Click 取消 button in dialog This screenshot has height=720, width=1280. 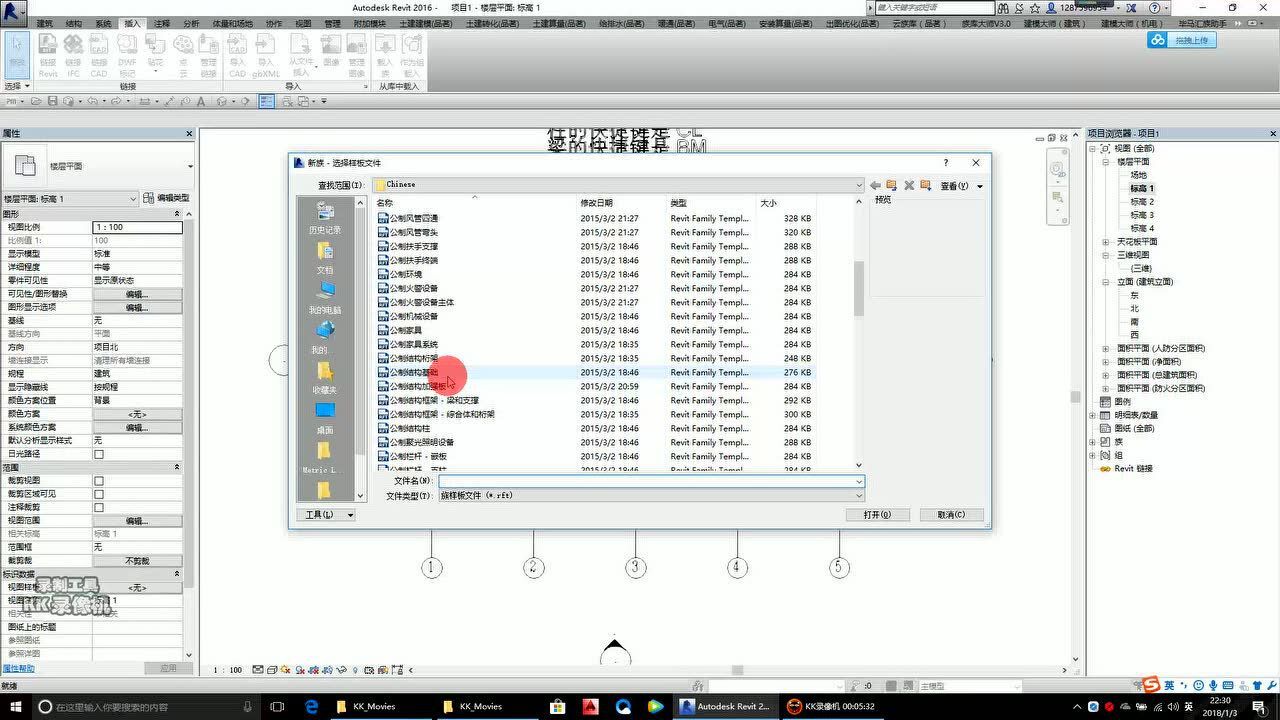click(951, 515)
